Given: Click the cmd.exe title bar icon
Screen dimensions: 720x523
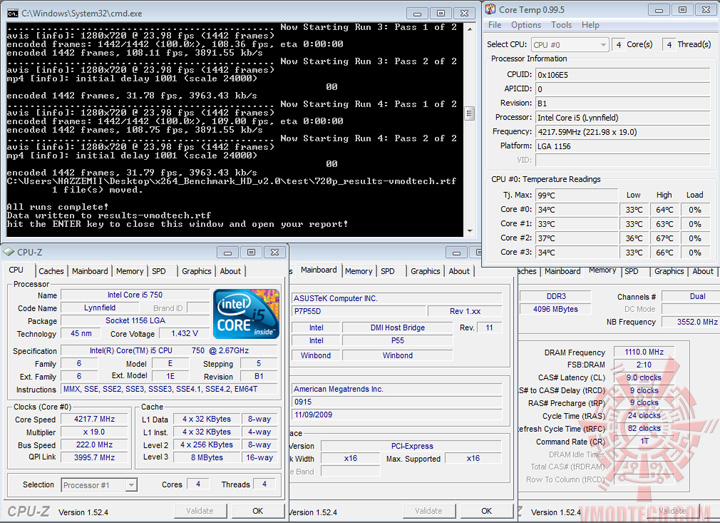Looking at the screenshot, I should click(x=12, y=13).
